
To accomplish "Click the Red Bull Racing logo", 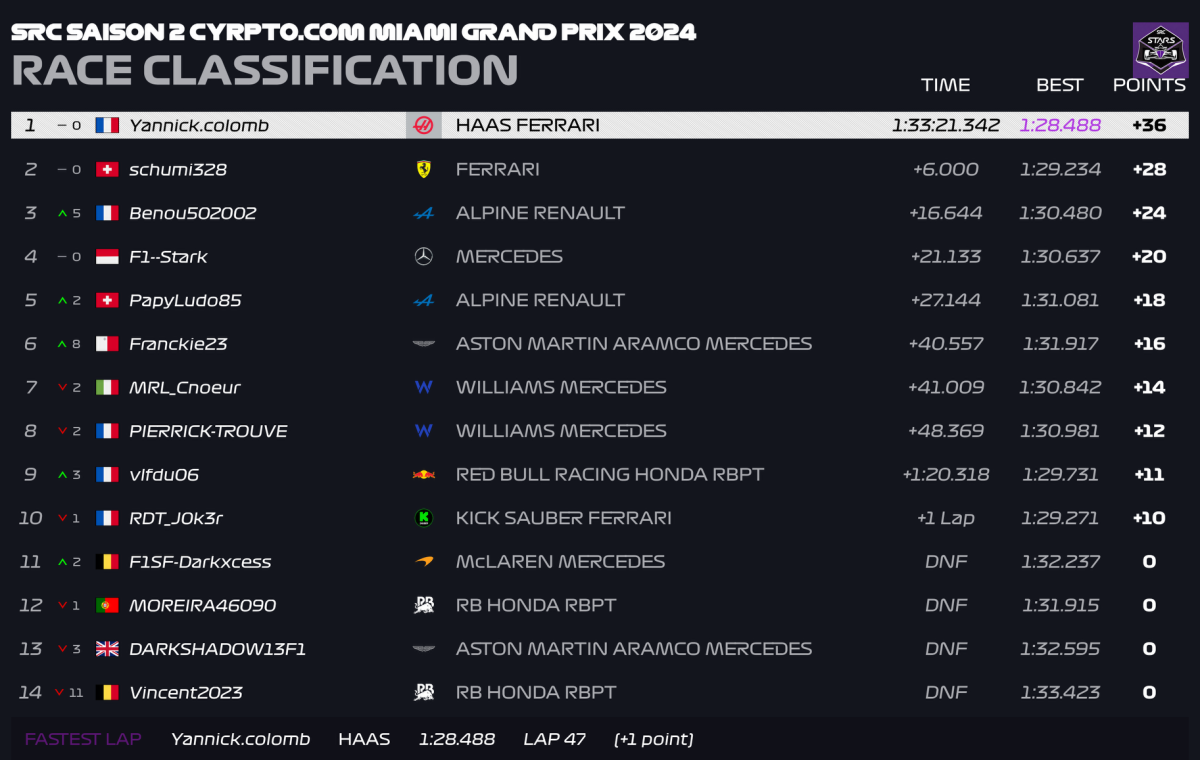I will click(x=423, y=475).
